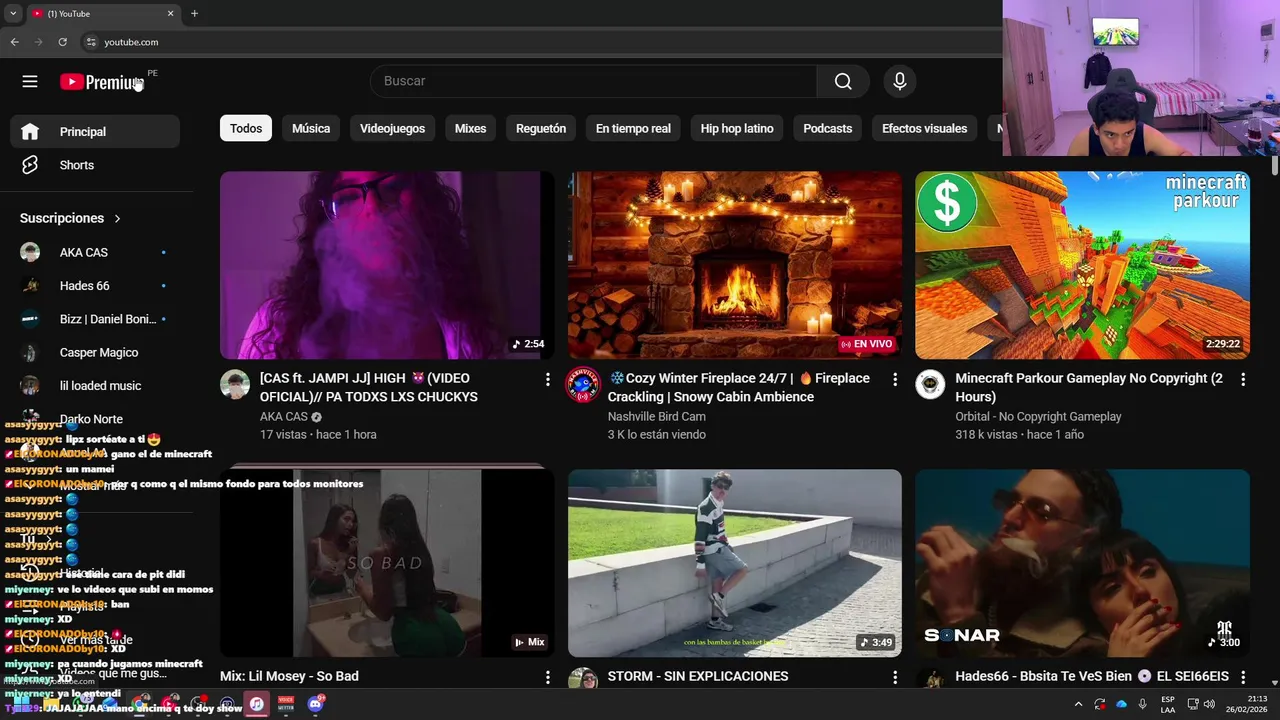This screenshot has width=1280, height=720.
Task: Open options menu for STORM video
Action: click(x=895, y=677)
